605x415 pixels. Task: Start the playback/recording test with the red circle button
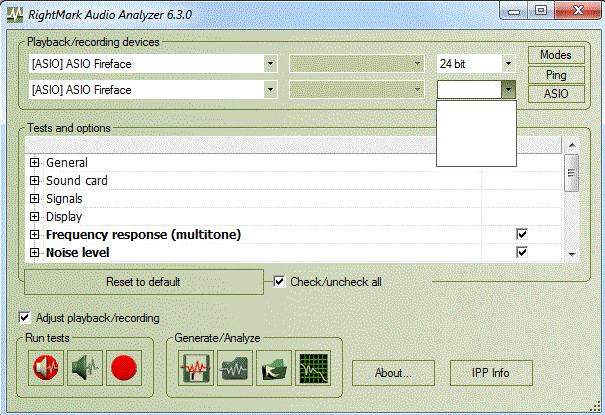pyautogui.click(x=124, y=368)
